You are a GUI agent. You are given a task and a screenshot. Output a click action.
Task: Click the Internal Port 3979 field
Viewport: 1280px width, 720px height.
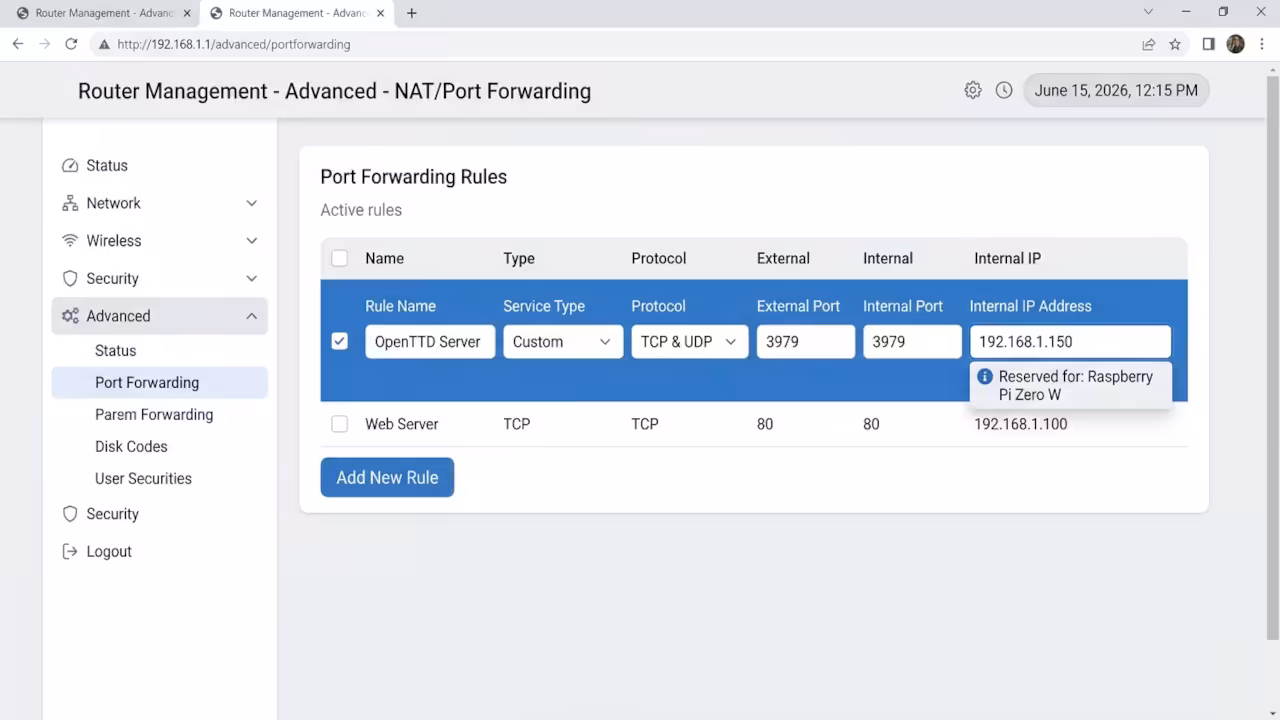[x=912, y=342]
